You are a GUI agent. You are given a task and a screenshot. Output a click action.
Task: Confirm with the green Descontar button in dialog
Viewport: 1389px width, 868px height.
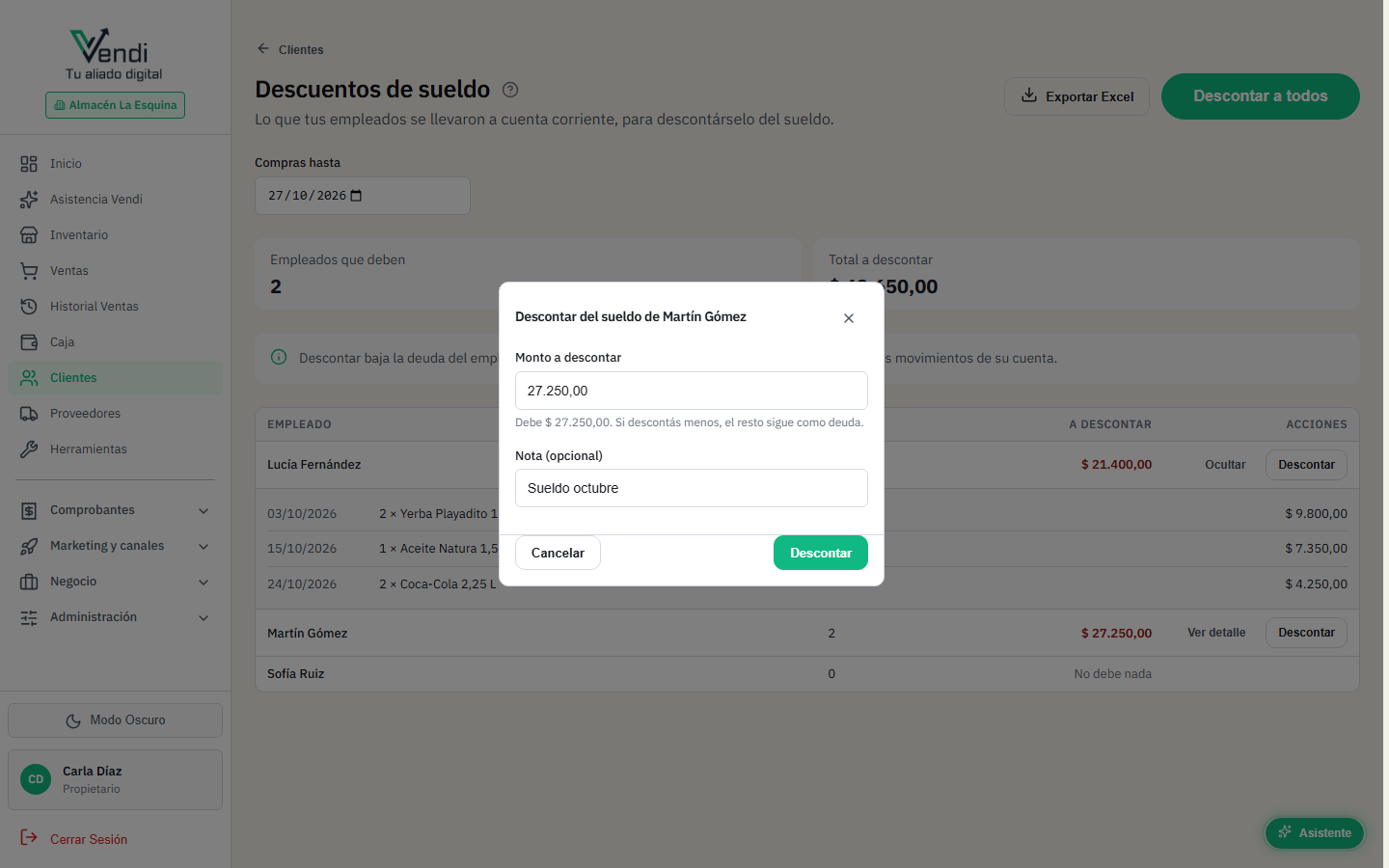[x=821, y=553]
